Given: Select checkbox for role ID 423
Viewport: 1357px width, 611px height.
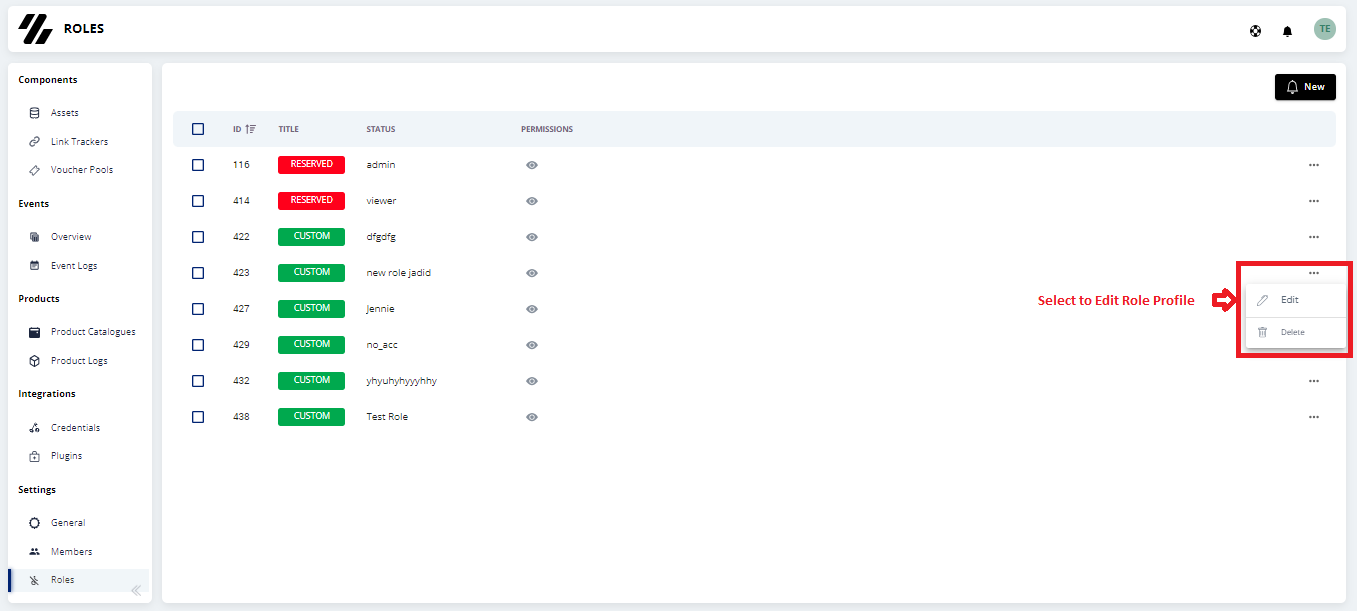Looking at the screenshot, I should (198, 273).
